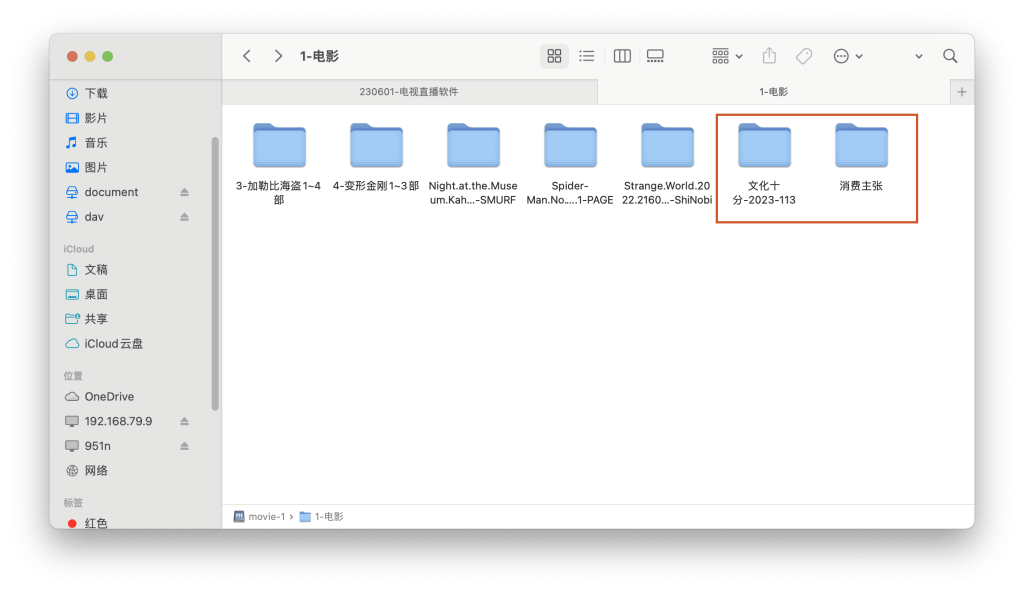Select the Strange.World.2022 folder

tap(667, 164)
